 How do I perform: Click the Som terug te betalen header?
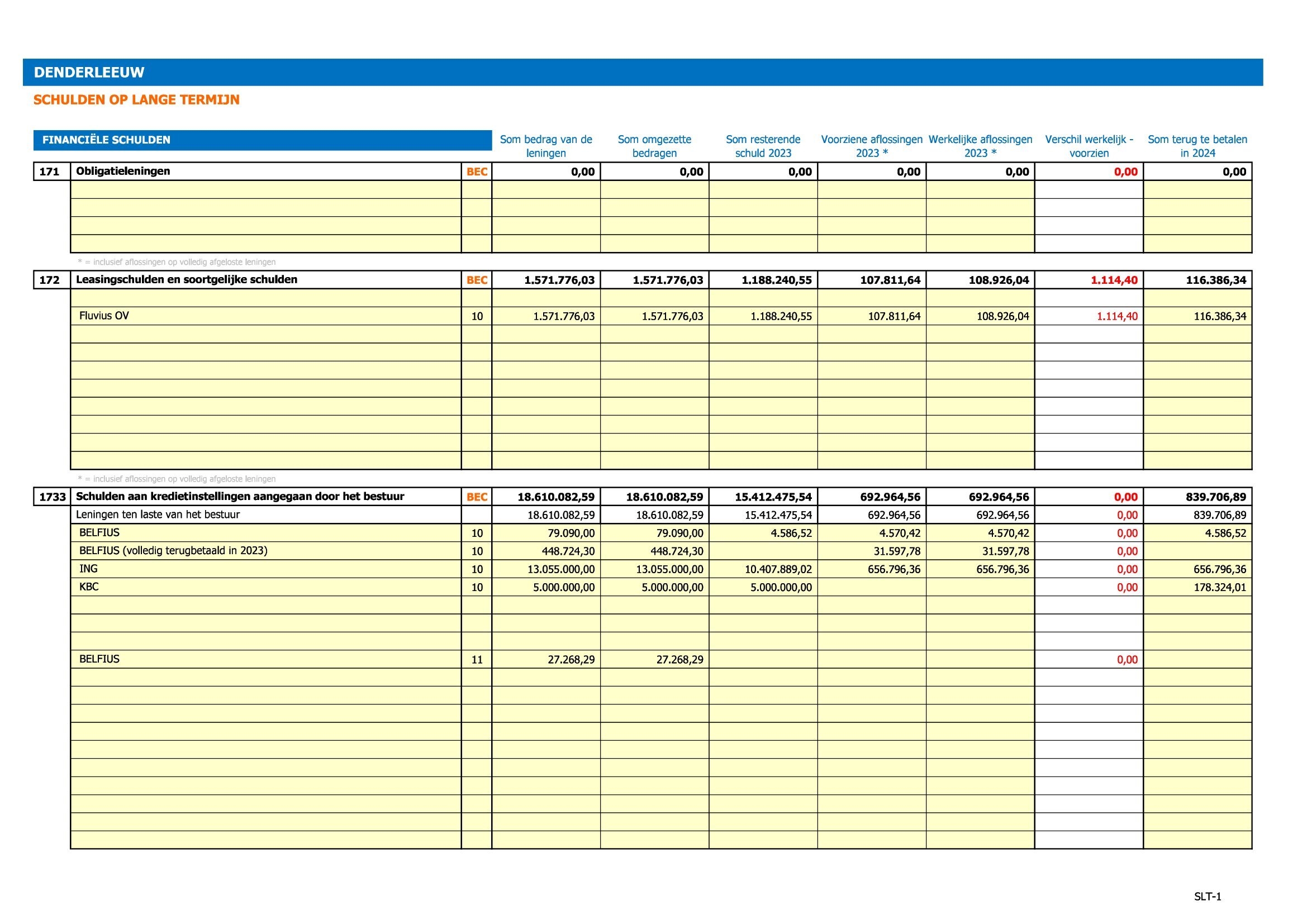(x=1197, y=146)
